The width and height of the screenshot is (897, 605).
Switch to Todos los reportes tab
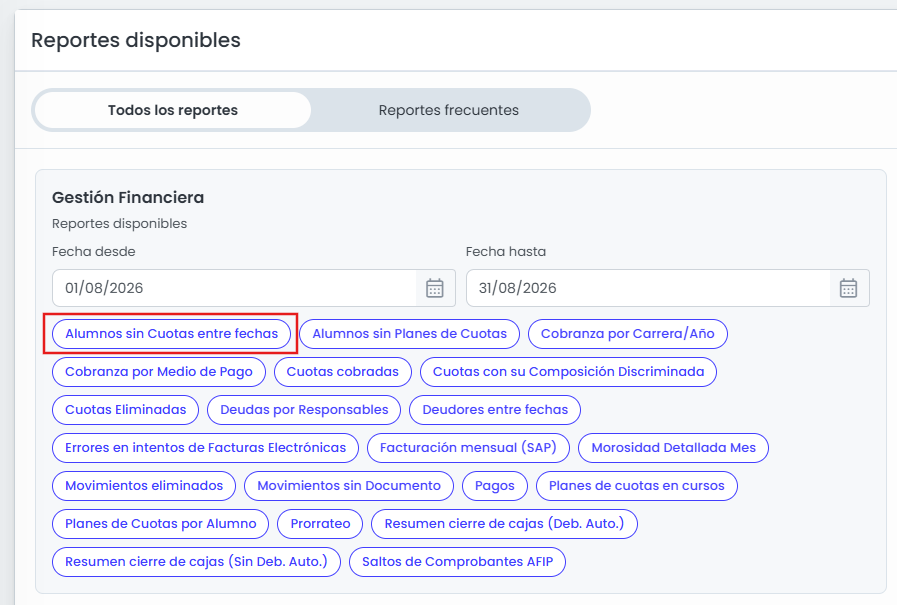click(173, 110)
